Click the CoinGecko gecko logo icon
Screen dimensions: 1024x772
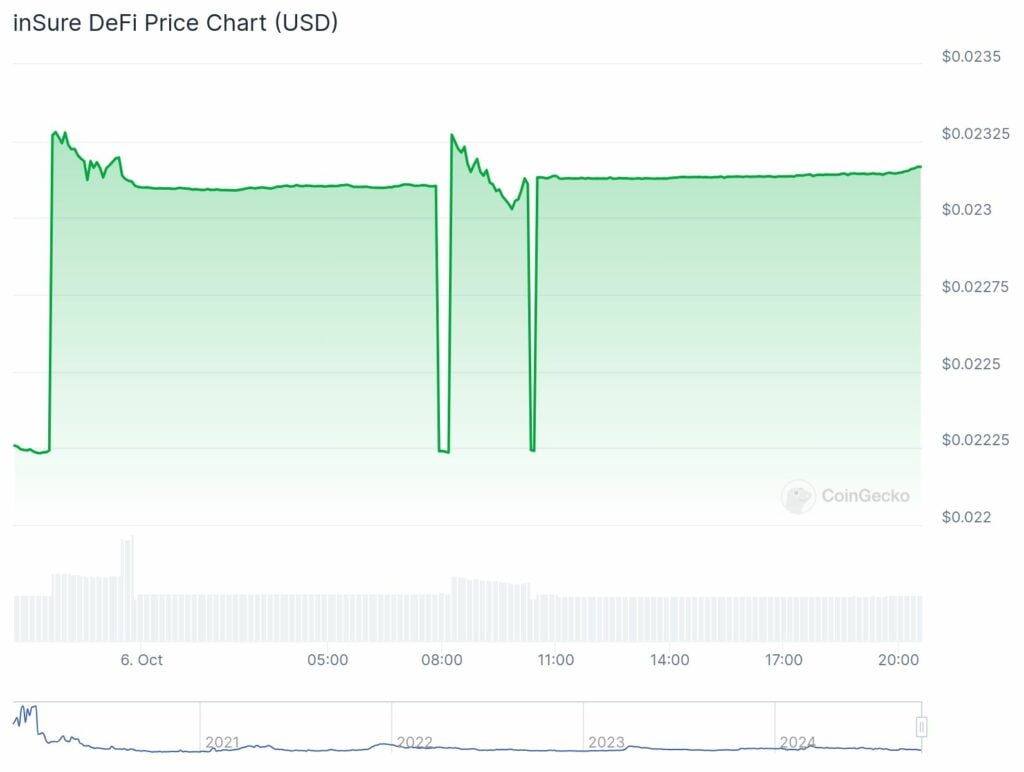[x=798, y=496]
